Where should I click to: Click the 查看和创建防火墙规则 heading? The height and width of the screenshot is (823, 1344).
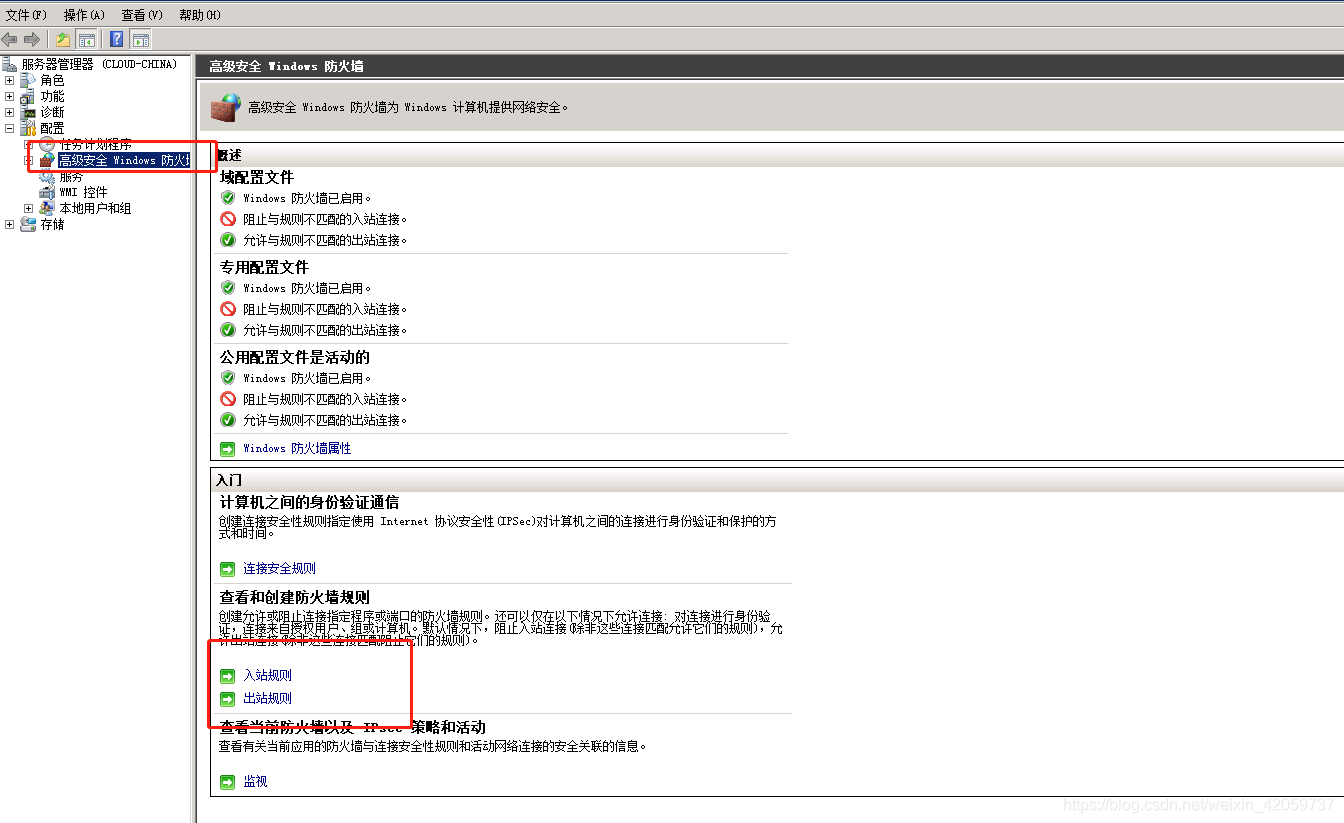click(295, 597)
